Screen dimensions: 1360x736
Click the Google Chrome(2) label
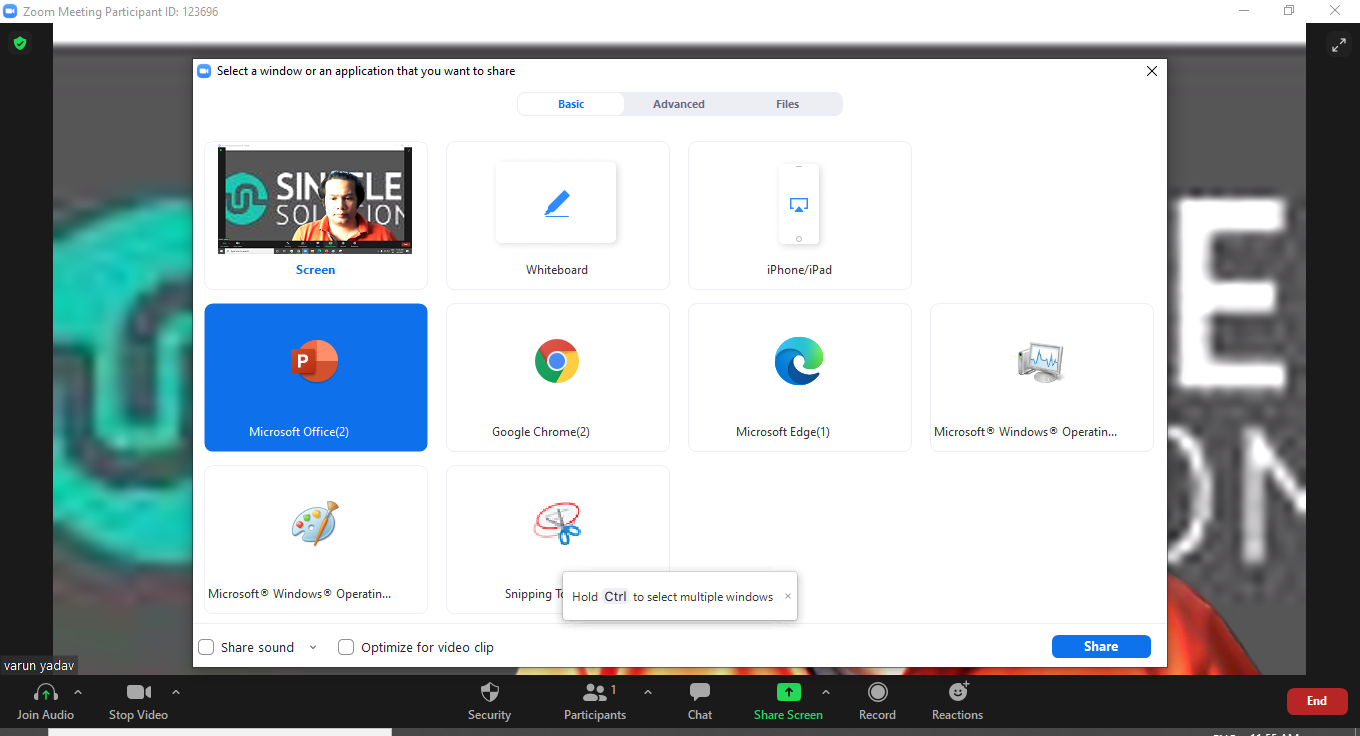[541, 432]
